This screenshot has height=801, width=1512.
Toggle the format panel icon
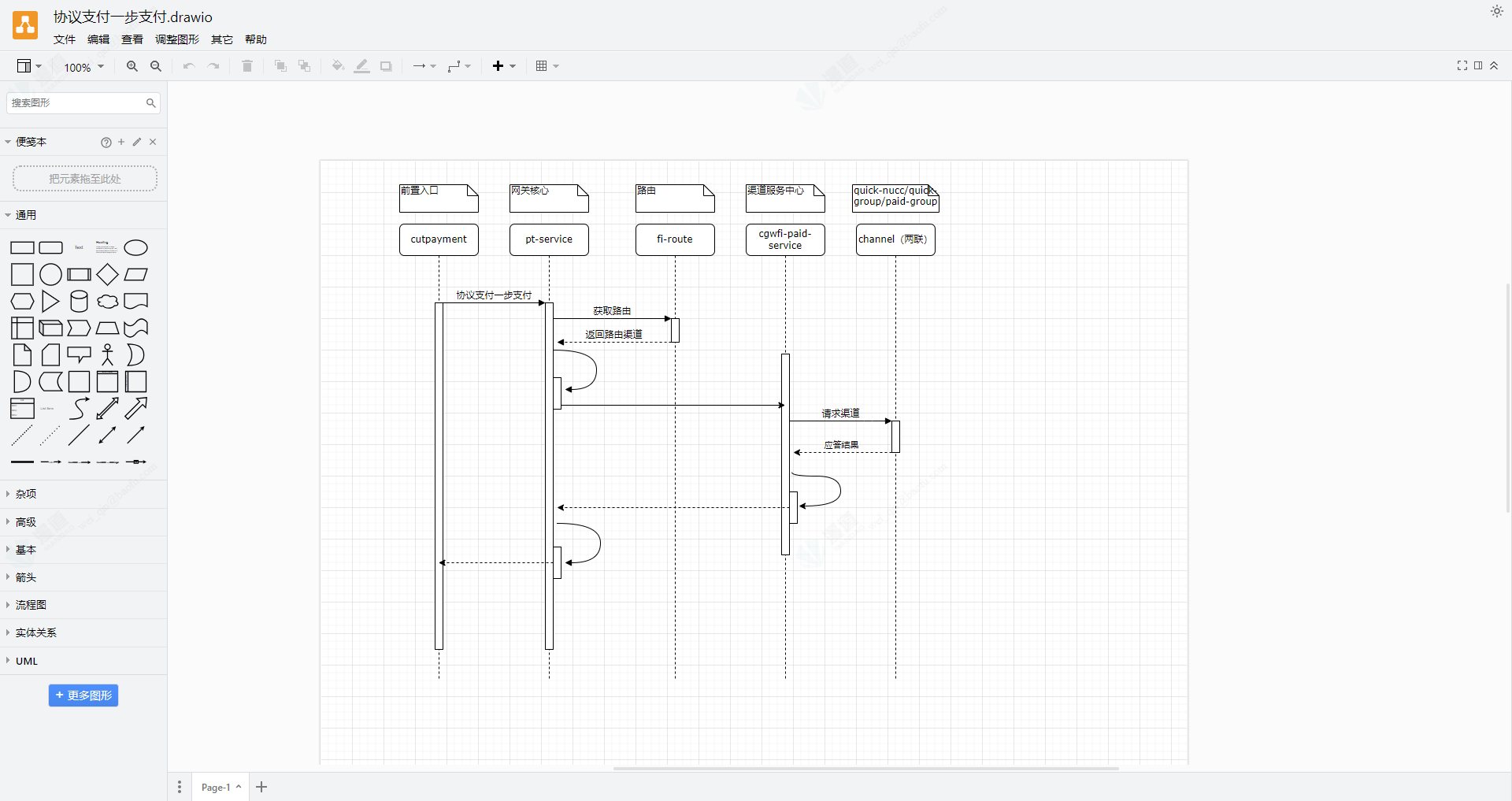click(x=1478, y=65)
